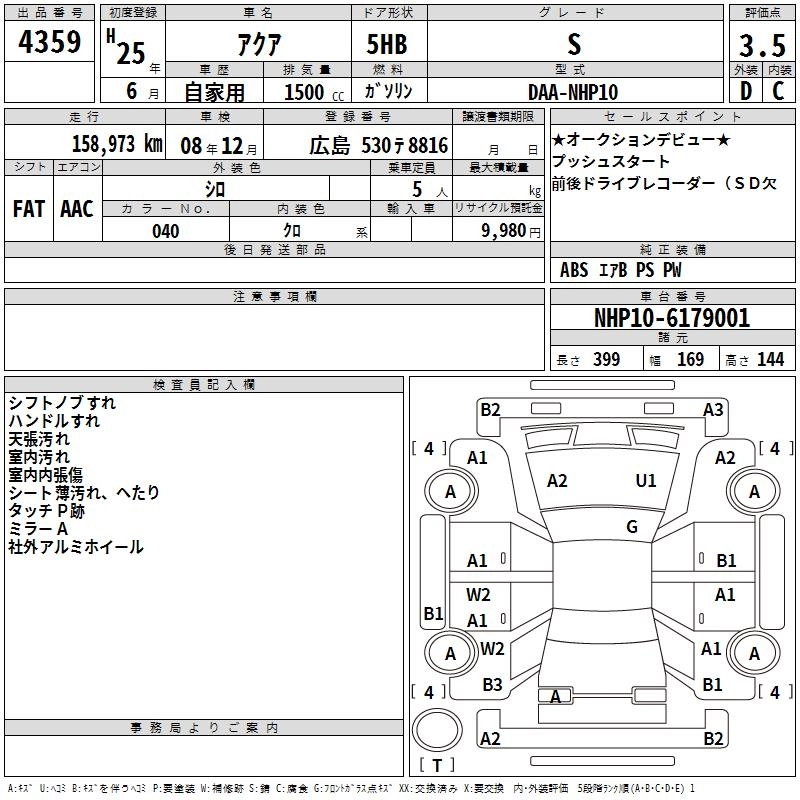Image resolution: width=800 pixels, height=800 pixels.
Task: Select the G windshield mark in diagram
Action: pos(632,527)
